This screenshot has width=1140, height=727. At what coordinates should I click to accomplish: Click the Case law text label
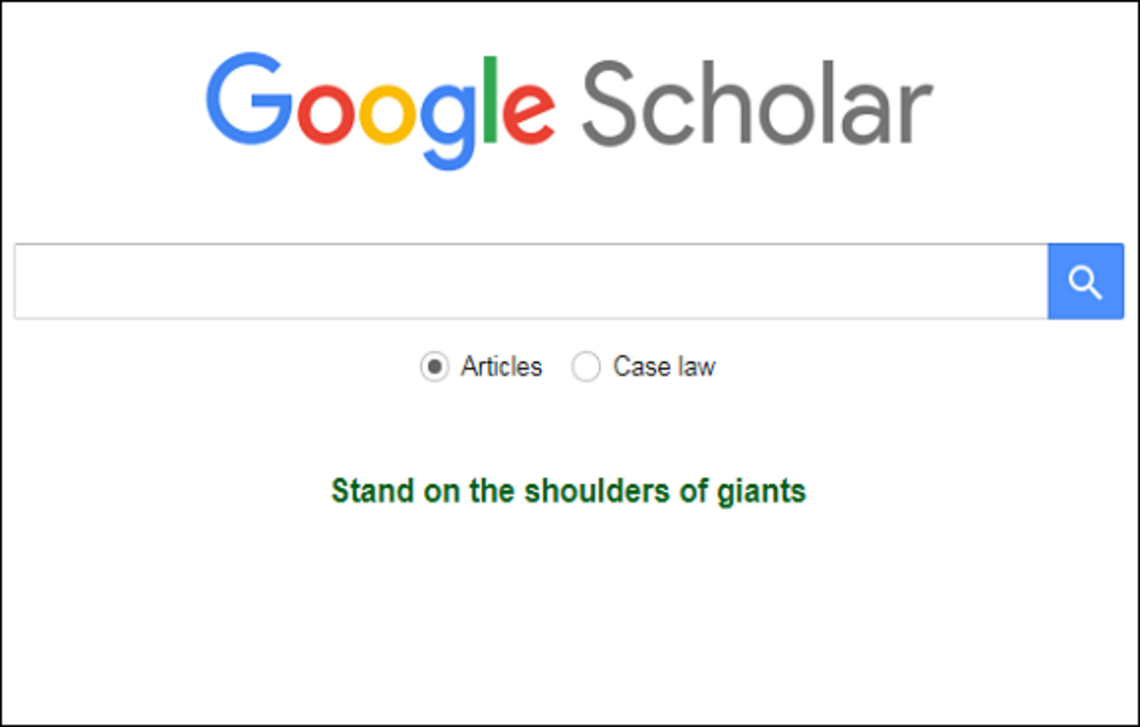665,366
